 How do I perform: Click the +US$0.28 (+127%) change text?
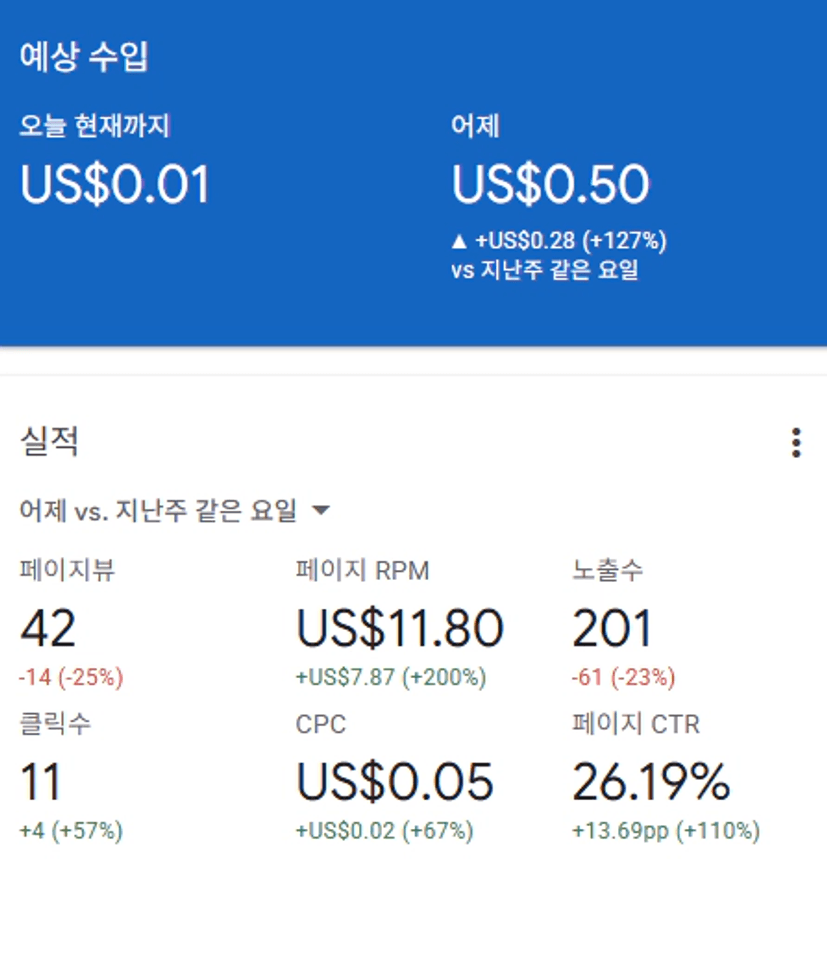point(570,241)
